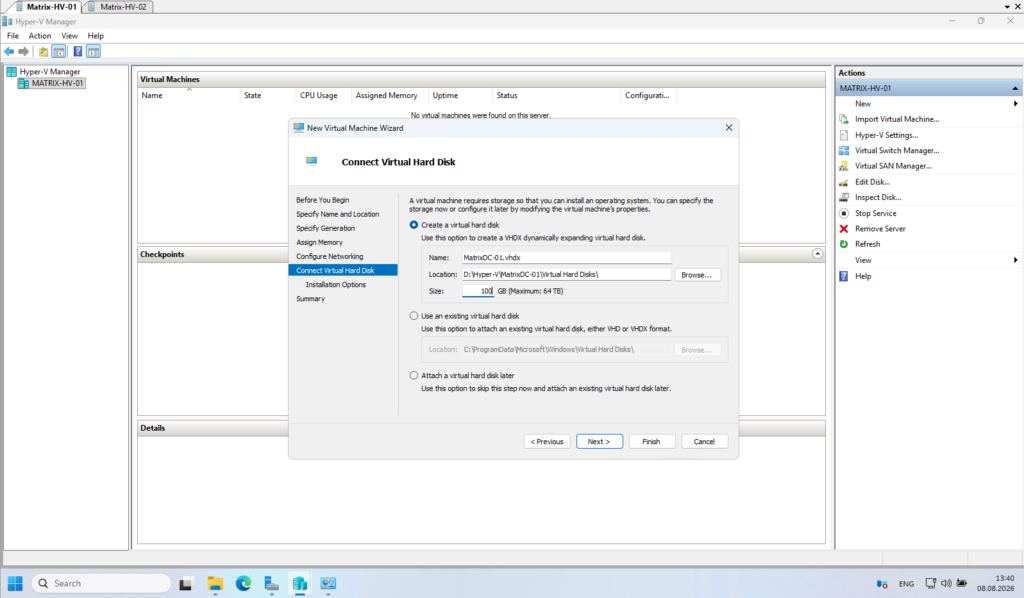Click the virtual hard disk Name field

coord(566,258)
